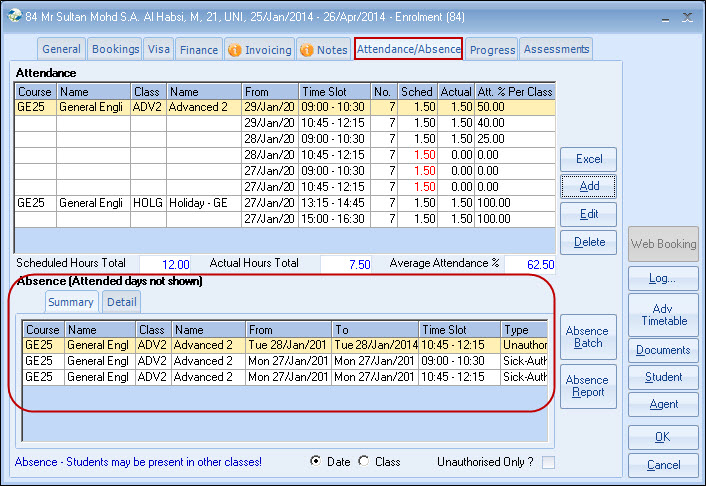Open the Detail absence sub-tab
This screenshot has width=706, height=486.
click(x=122, y=302)
